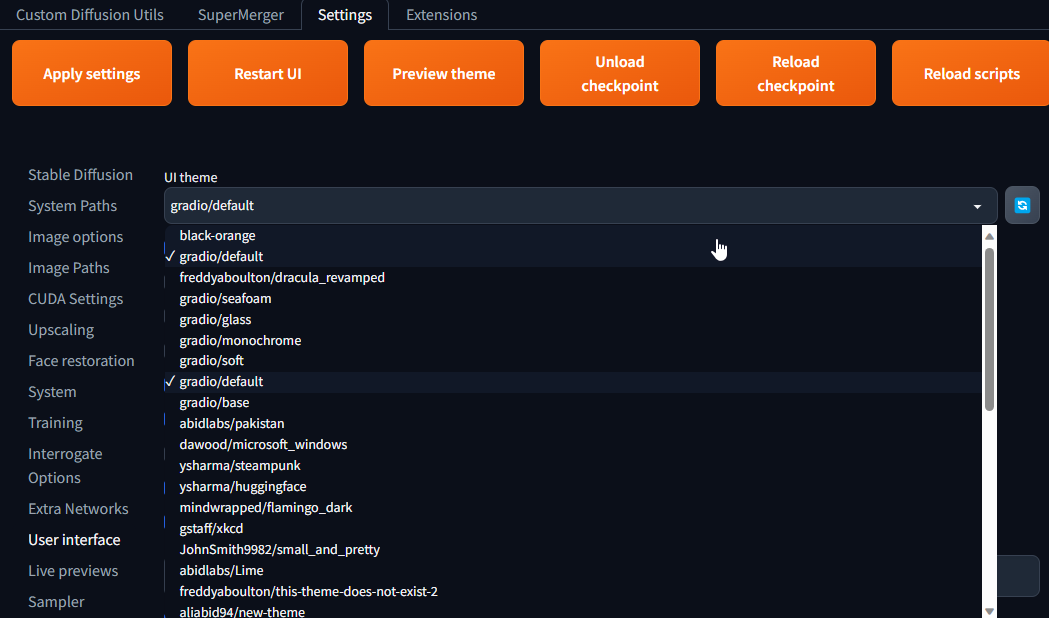Choose black-orange theme option
Viewport: 1049px width, 618px height.
click(x=573, y=235)
